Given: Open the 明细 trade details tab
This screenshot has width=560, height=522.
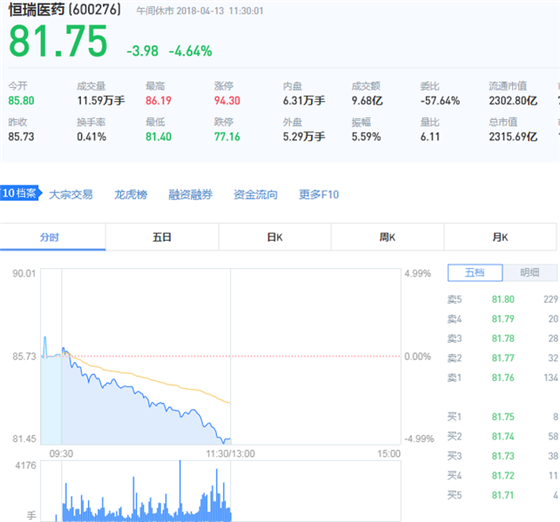Looking at the screenshot, I should tap(530, 273).
